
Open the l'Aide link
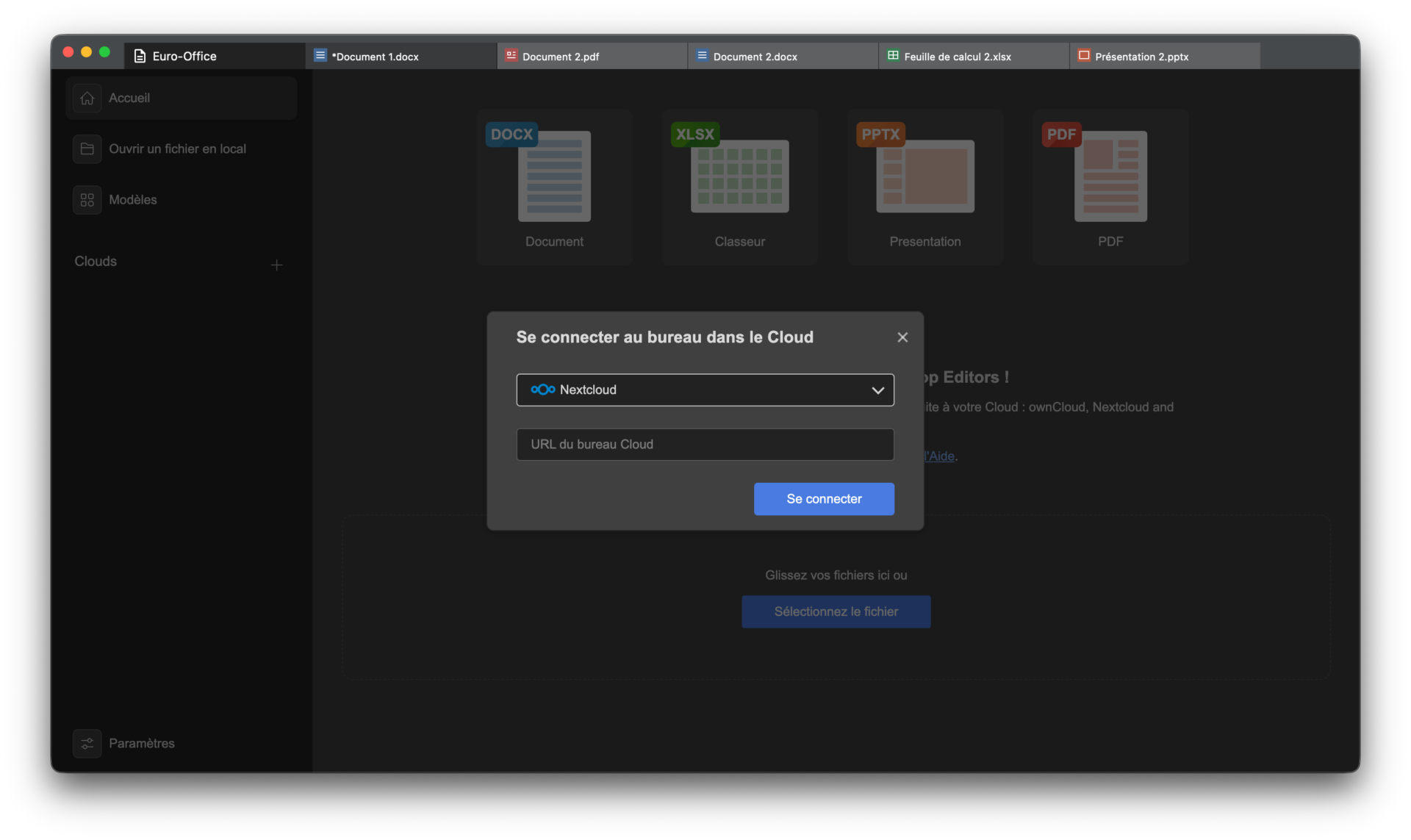tap(939, 456)
